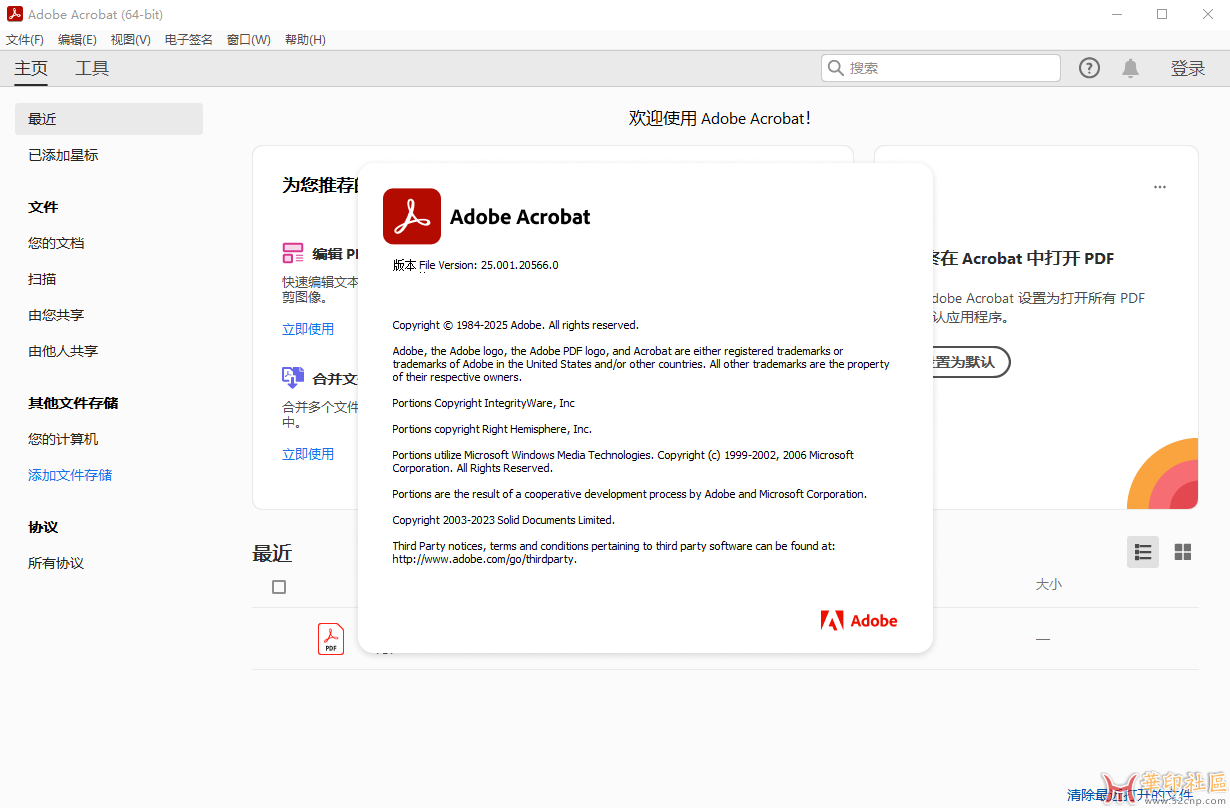Viewport: 1230px width, 808px height.
Task: Open the notifications bell icon
Action: 1130,68
